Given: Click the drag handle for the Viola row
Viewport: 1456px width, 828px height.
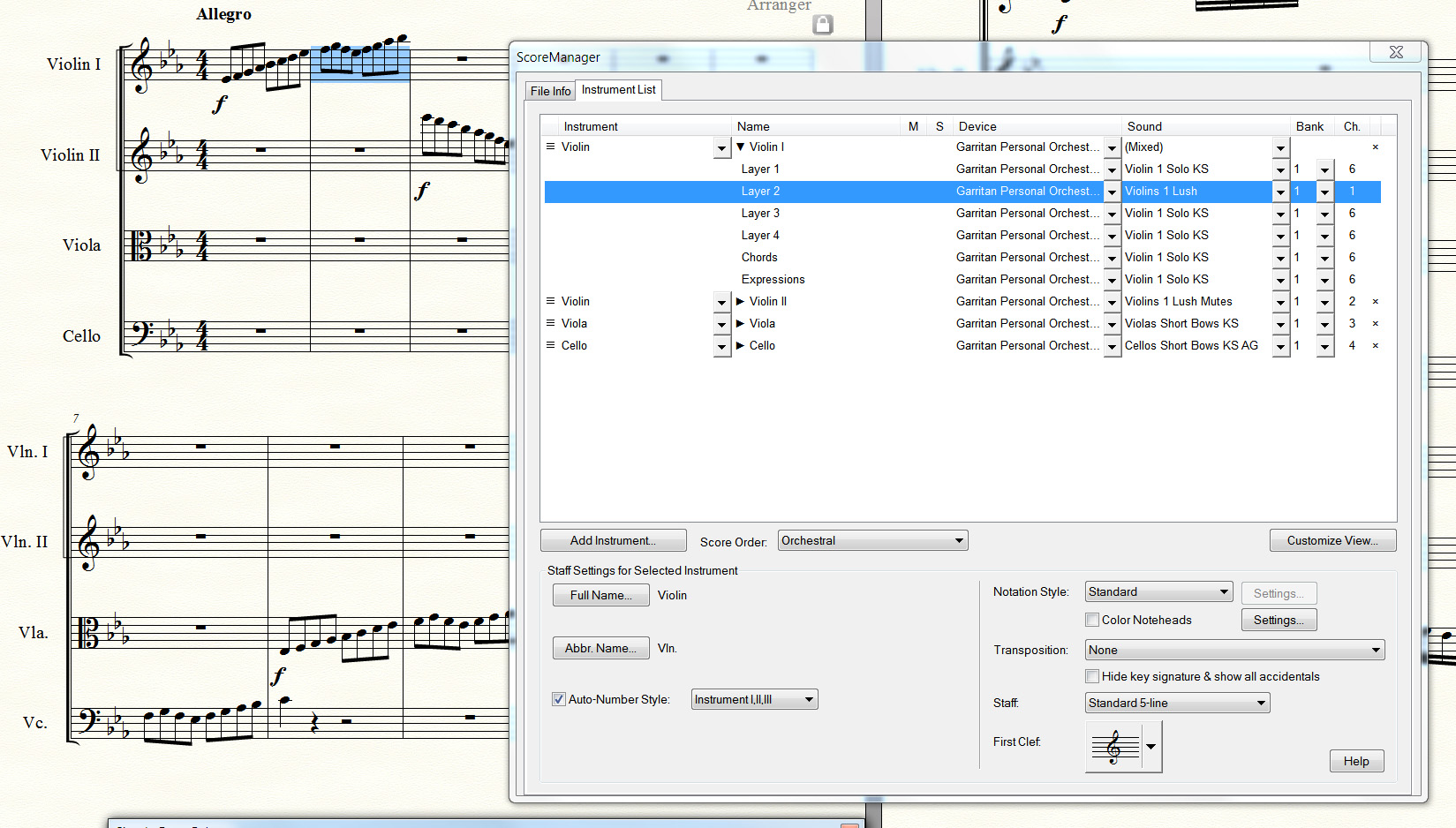Looking at the screenshot, I should coord(550,323).
